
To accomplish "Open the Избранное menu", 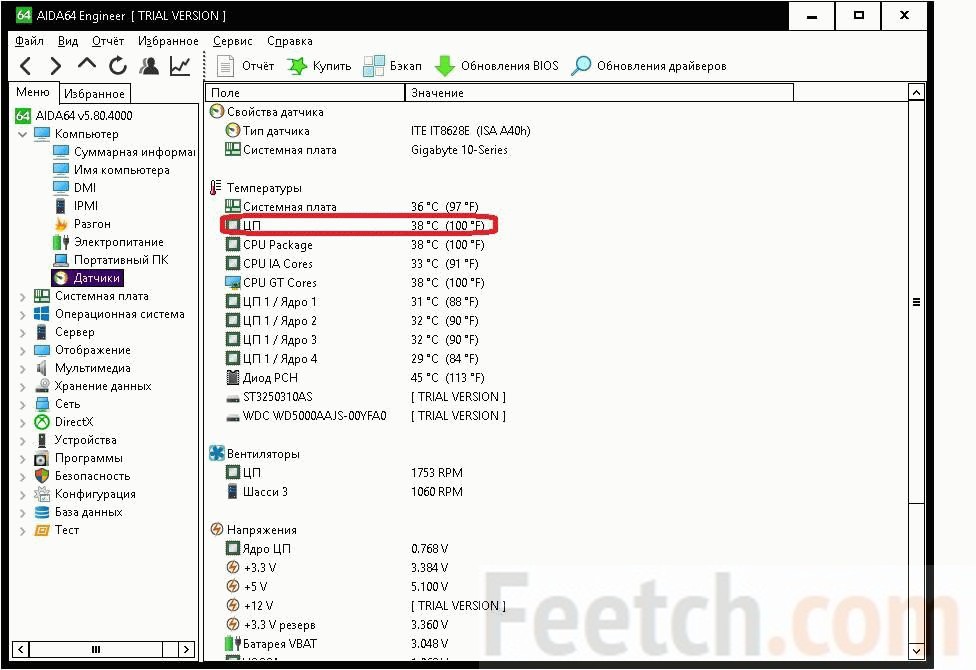I will pos(168,41).
